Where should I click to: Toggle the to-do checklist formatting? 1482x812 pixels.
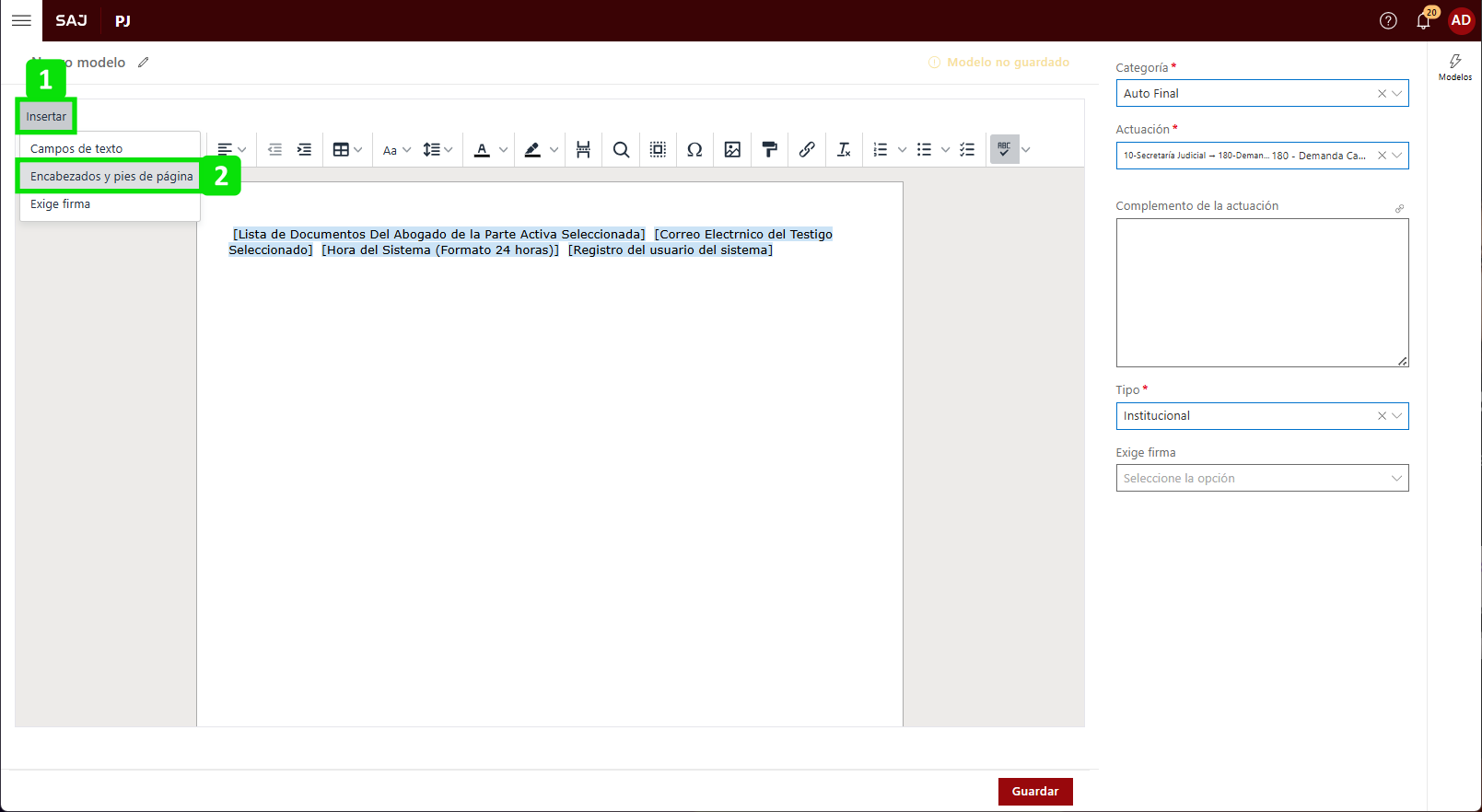tap(967, 150)
